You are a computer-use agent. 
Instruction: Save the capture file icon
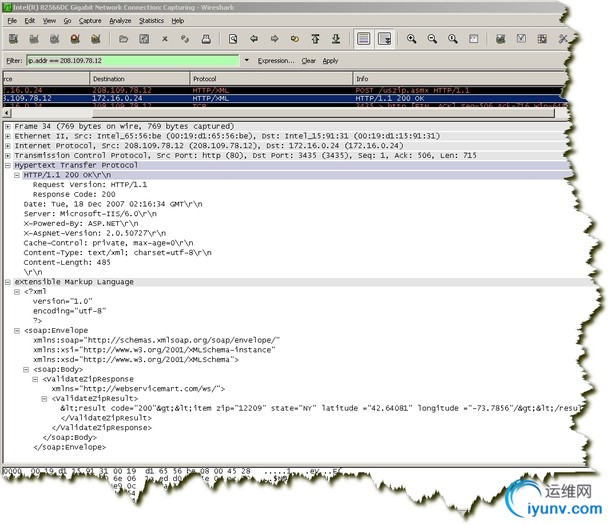[144, 39]
